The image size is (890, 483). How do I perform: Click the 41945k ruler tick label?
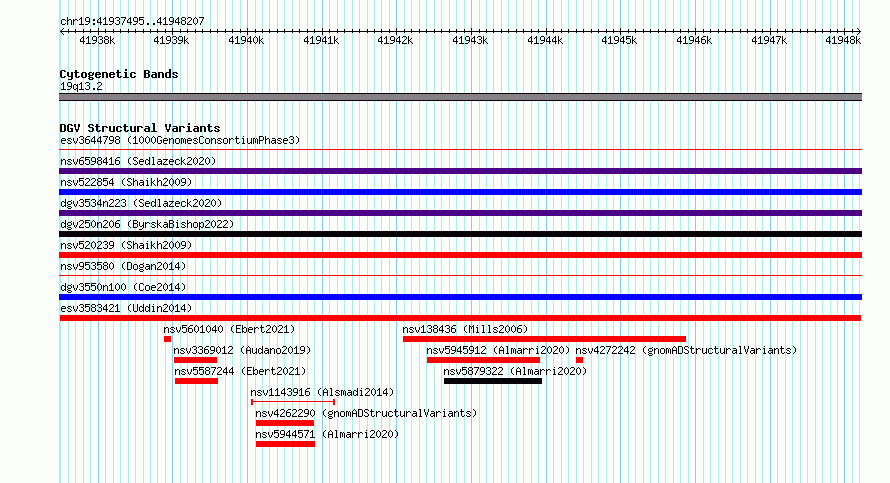[619, 40]
